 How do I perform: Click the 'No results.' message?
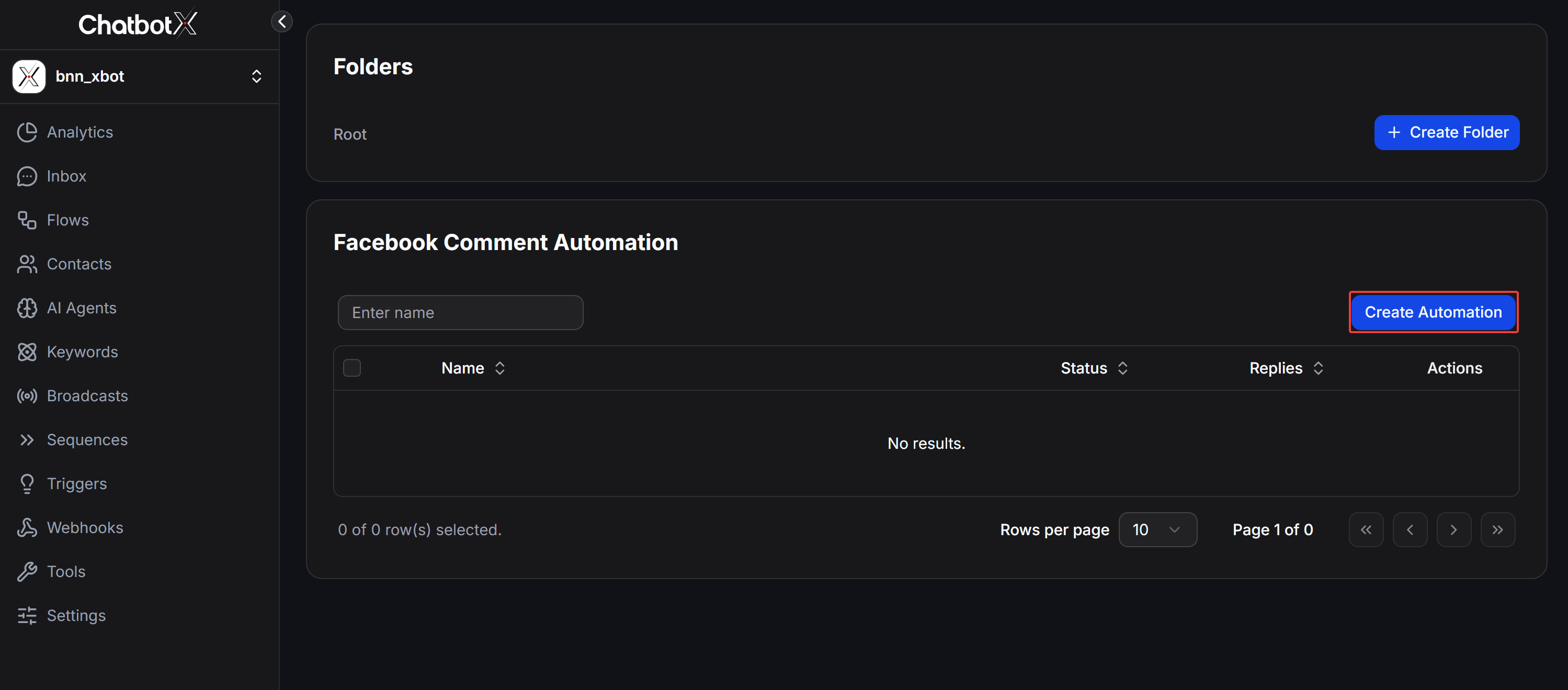coord(926,444)
